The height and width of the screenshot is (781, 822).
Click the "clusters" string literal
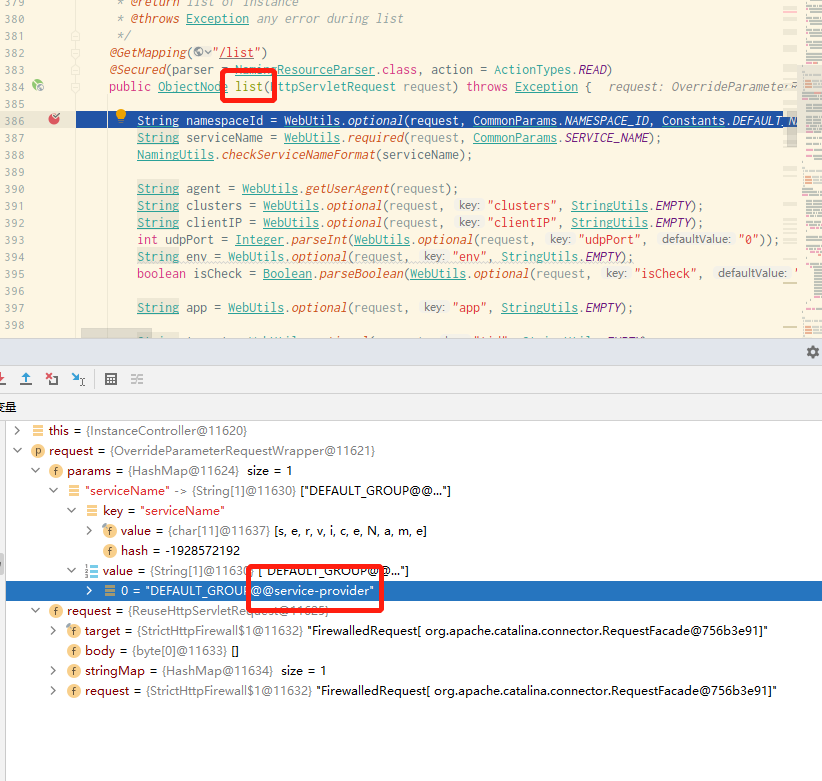click(522, 205)
